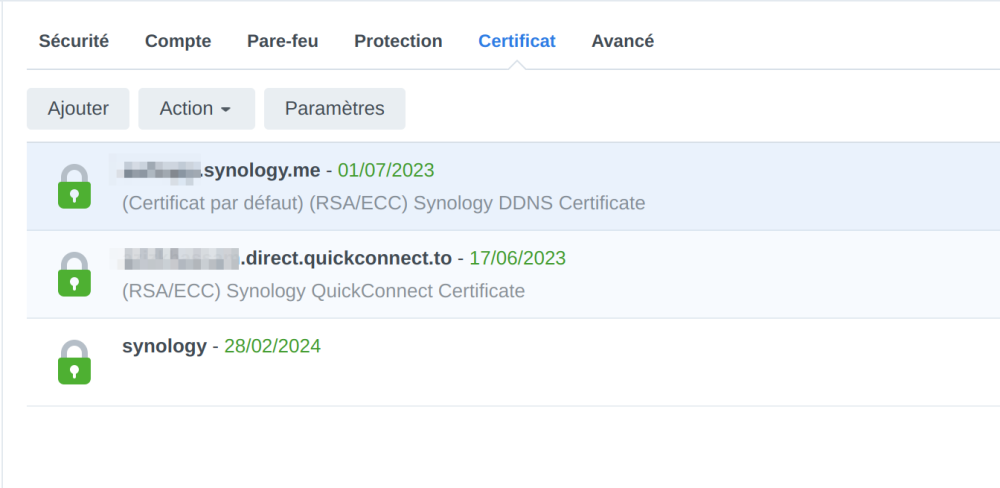Image resolution: width=1000 pixels, height=488 pixels.
Task: Click the synology certificate lock icon
Action: tap(74, 362)
